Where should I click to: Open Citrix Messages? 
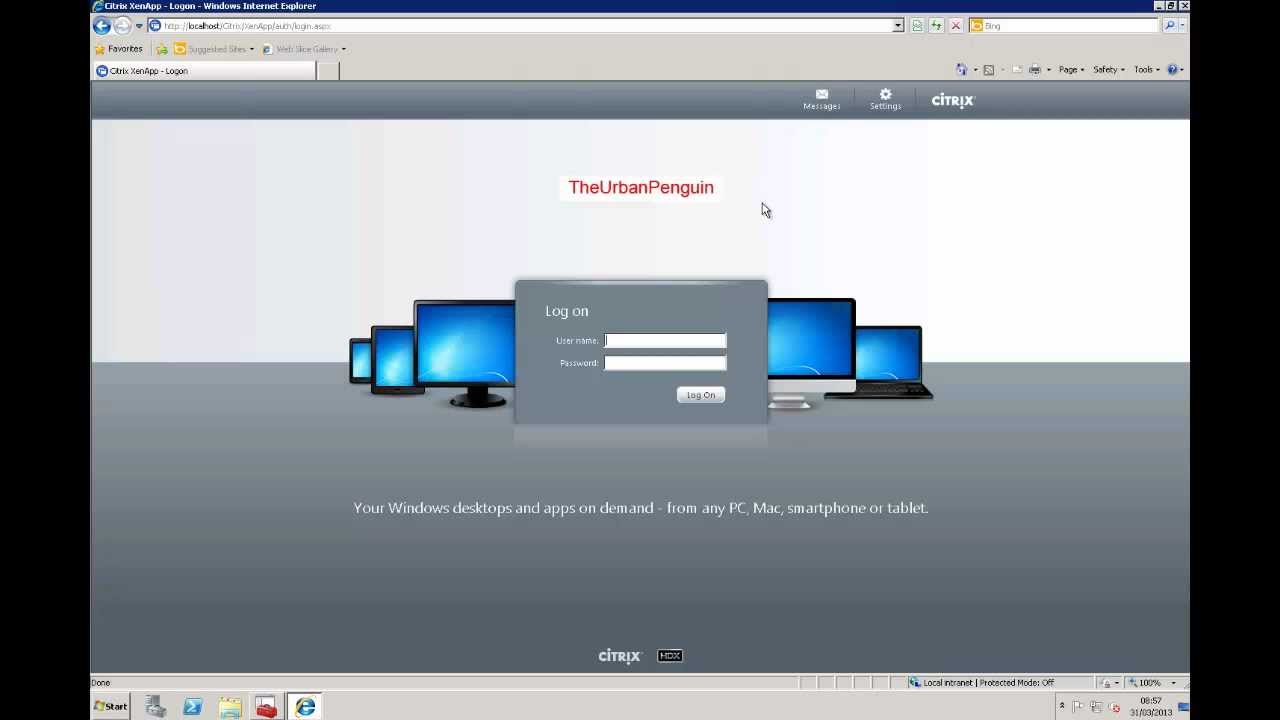coord(822,100)
